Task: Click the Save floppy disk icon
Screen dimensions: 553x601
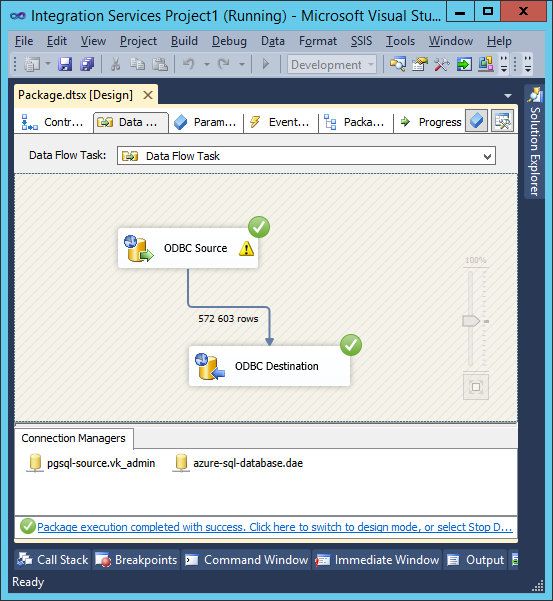Action: (65, 64)
